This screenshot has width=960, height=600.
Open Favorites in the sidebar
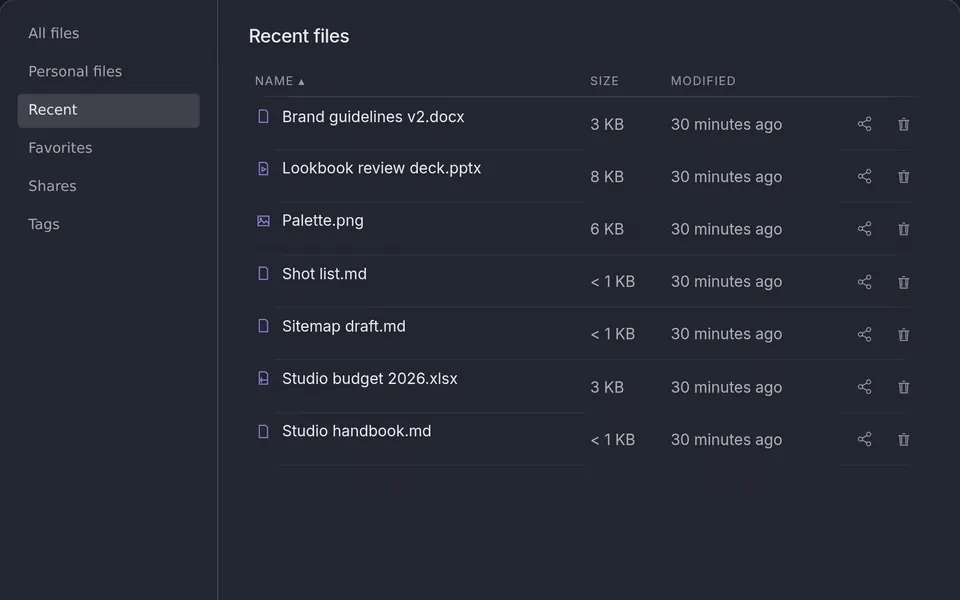click(108, 148)
